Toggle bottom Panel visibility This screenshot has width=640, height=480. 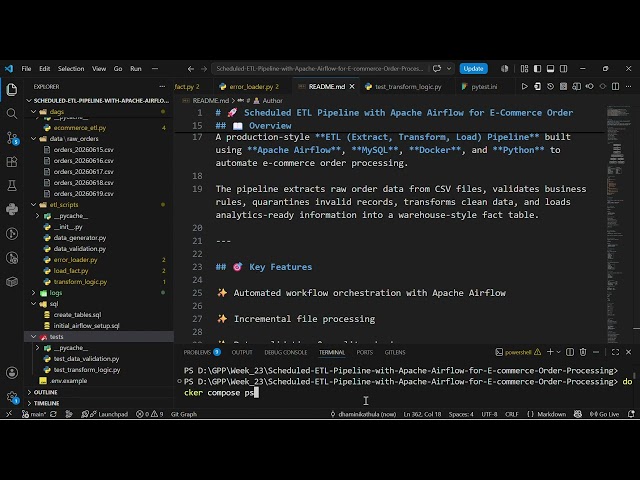point(551,69)
